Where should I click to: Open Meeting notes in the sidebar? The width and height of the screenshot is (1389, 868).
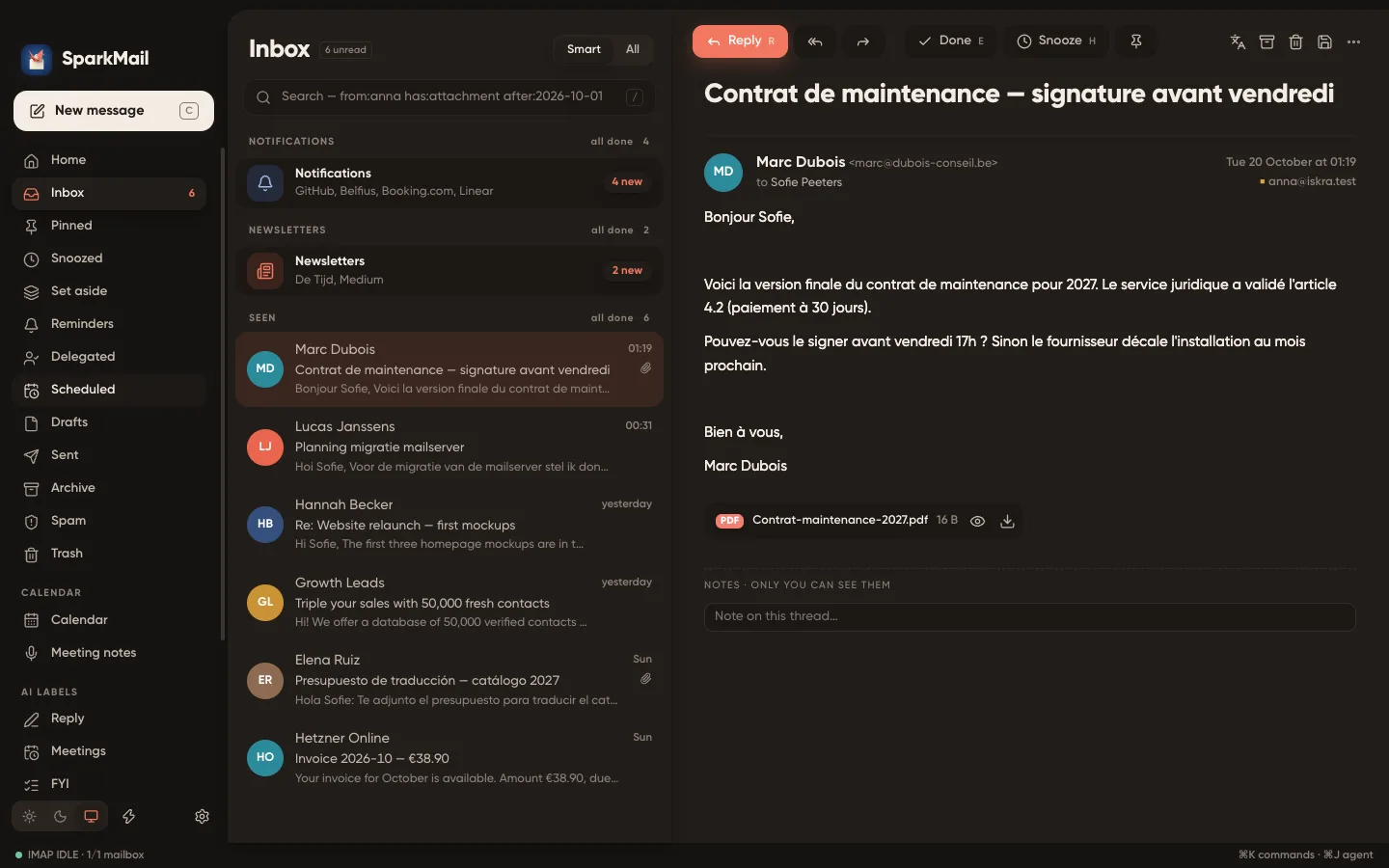click(109, 653)
